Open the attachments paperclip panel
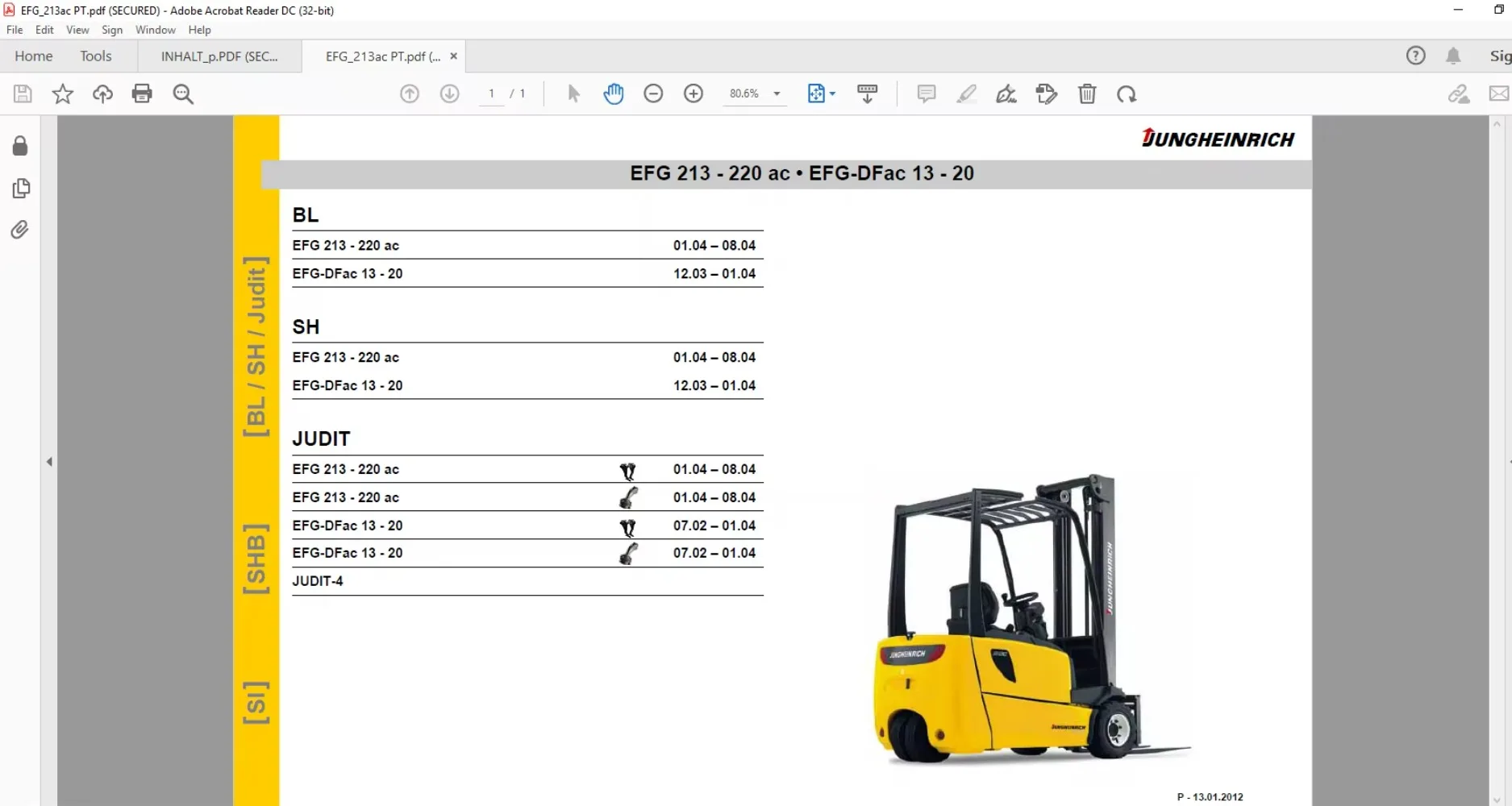The width and height of the screenshot is (1512, 806). (x=20, y=231)
